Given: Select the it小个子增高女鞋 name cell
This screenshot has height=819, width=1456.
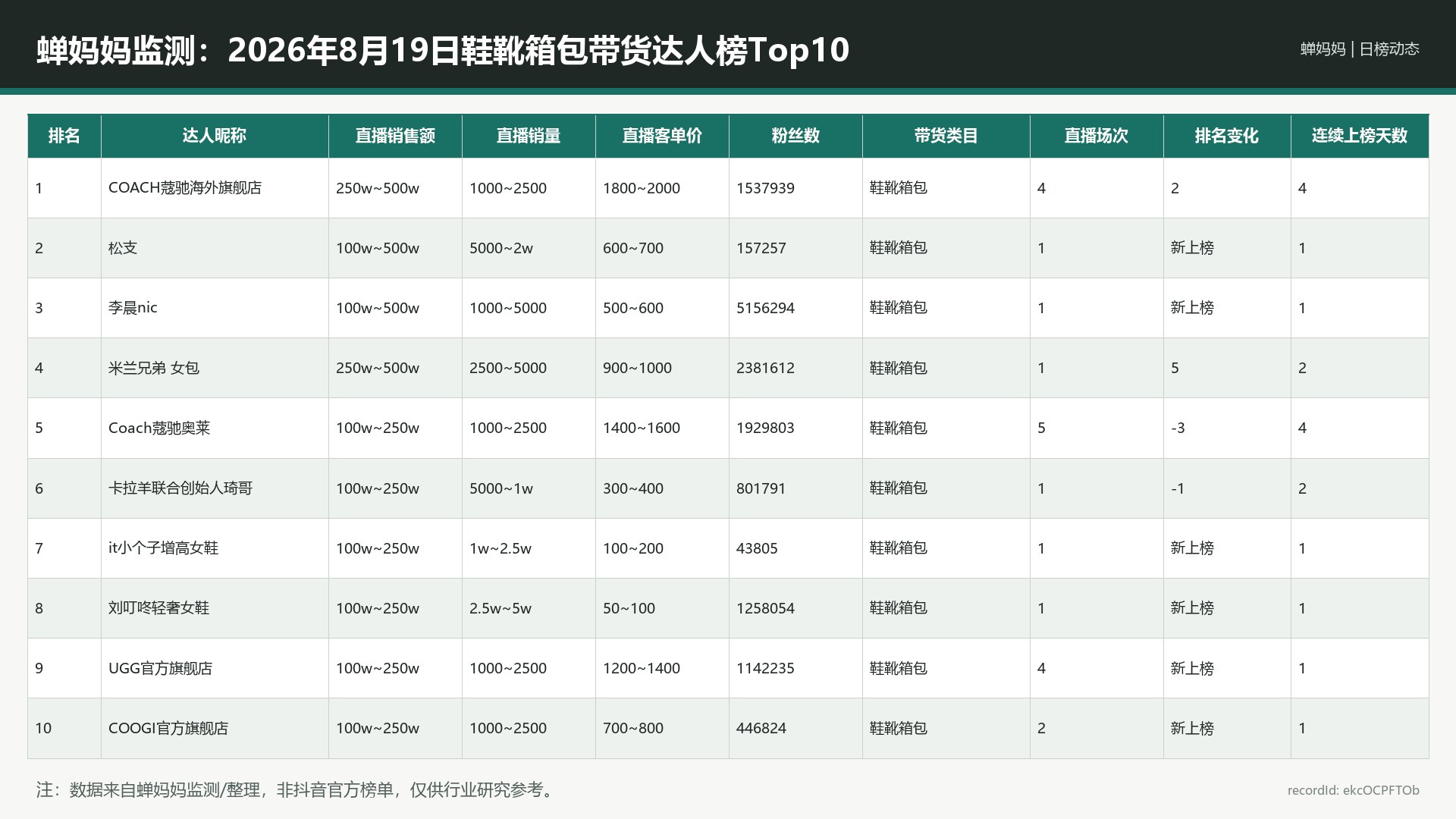Looking at the screenshot, I should point(215,548).
